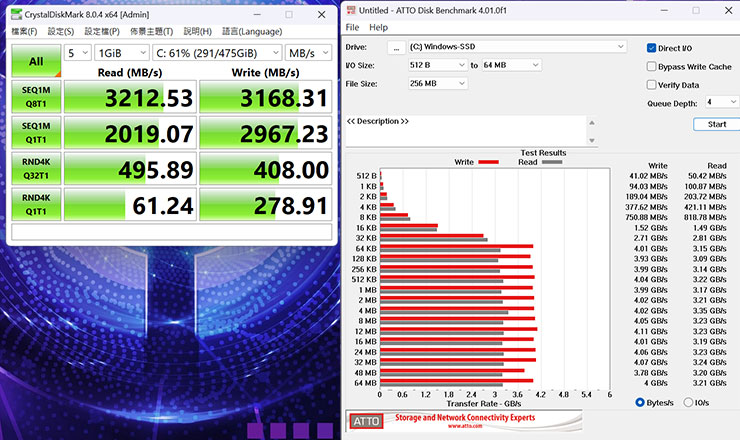
Task: Enable Bypass Write Cache checkbox
Action: 651,67
